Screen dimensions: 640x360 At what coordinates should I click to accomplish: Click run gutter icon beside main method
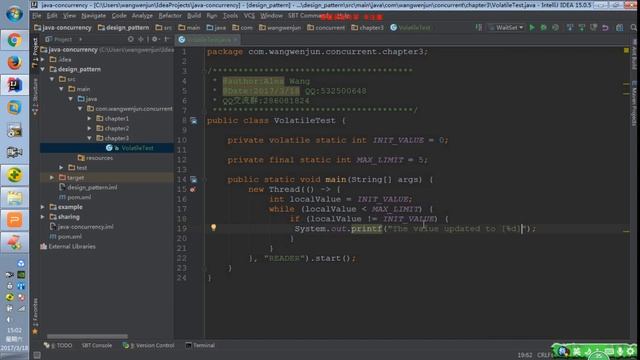pyautogui.click(x=193, y=180)
